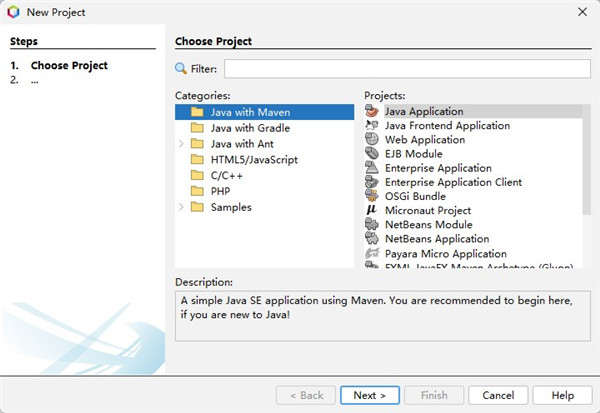This screenshot has width=600, height=413.
Task: Close the New Project dialog
Action: 581,12
